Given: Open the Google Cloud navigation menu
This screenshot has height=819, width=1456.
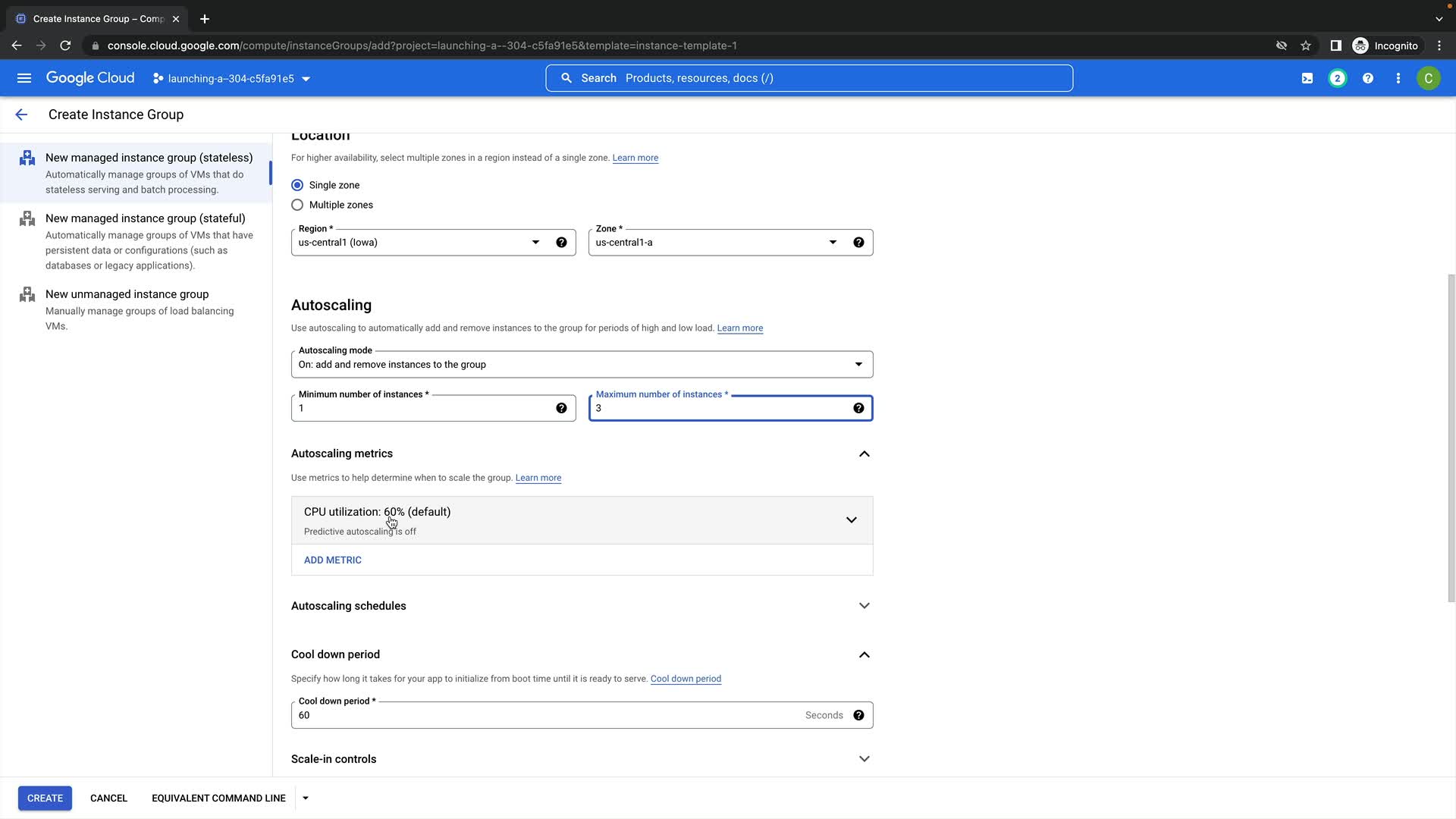Looking at the screenshot, I should (x=24, y=78).
